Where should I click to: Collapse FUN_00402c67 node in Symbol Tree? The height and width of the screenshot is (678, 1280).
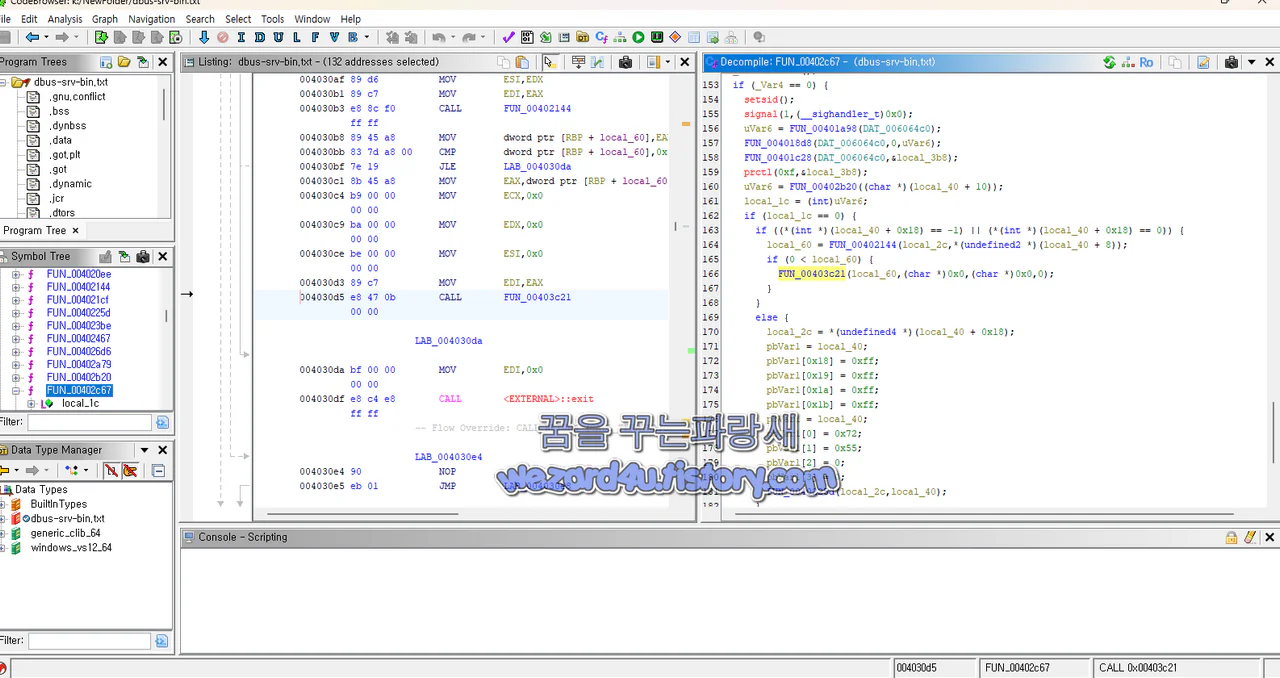tap(16, 390)
